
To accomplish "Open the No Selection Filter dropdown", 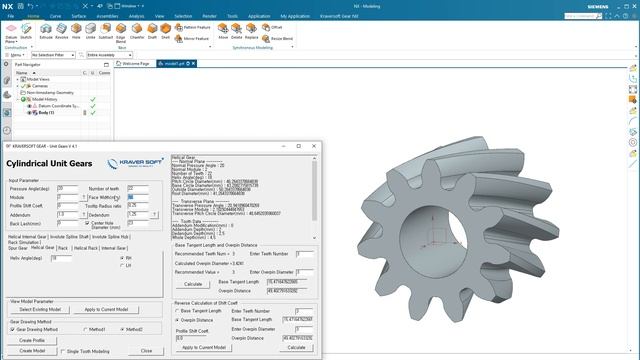I will click(53, 55).
